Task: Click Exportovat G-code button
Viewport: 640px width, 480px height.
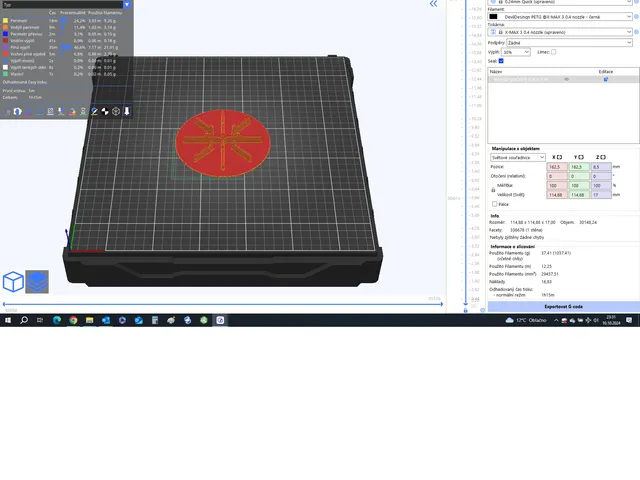Action: coord(564,307)
